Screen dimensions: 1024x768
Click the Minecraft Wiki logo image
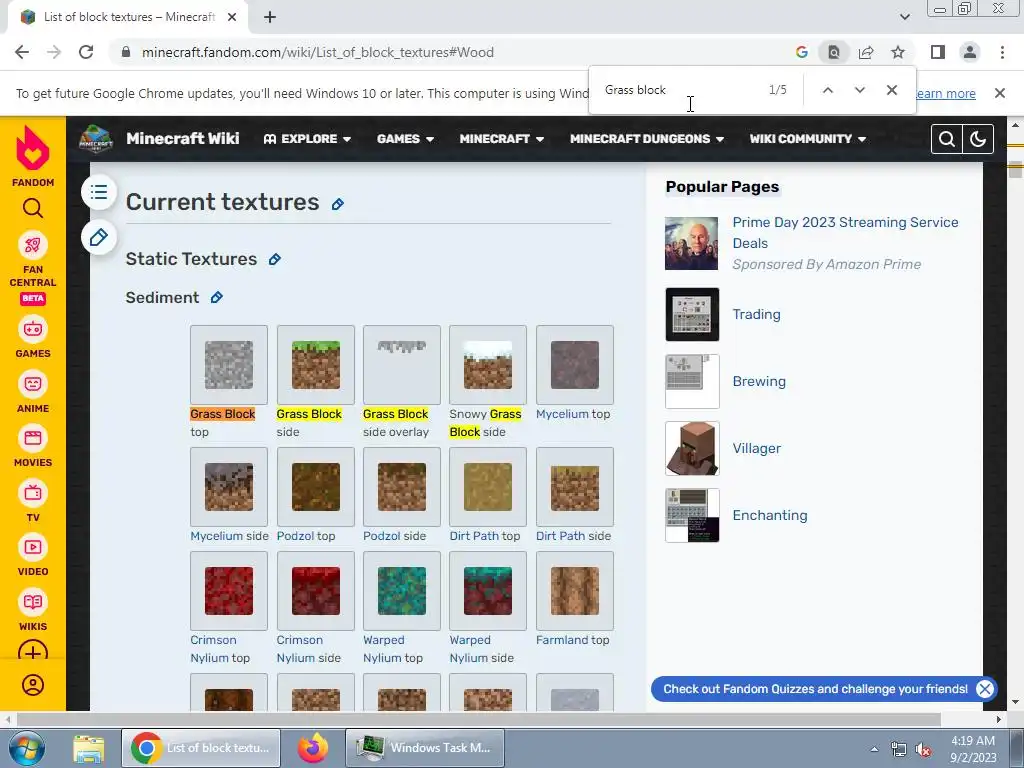[x=96, y=138]
